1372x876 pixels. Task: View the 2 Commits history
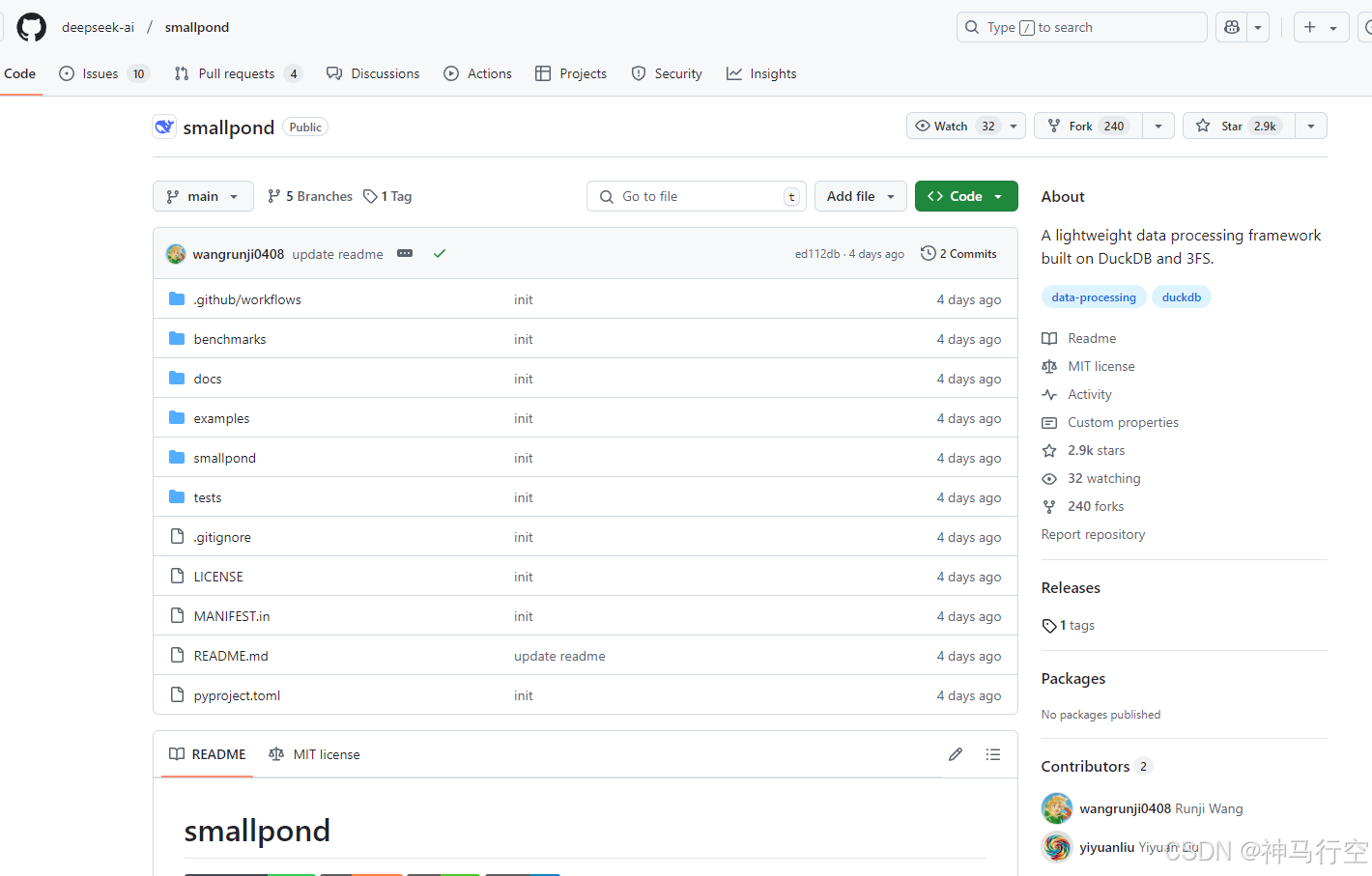[958, 253]
